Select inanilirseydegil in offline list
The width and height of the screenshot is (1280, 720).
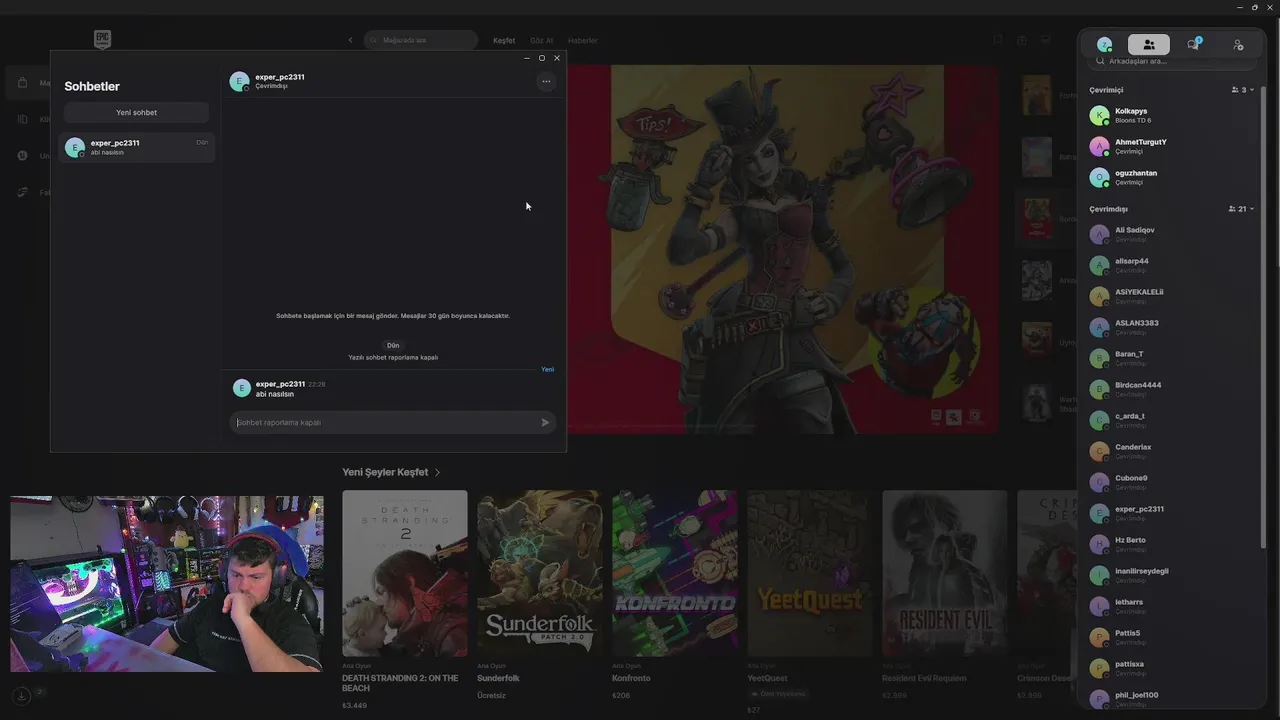(1172, 575)
